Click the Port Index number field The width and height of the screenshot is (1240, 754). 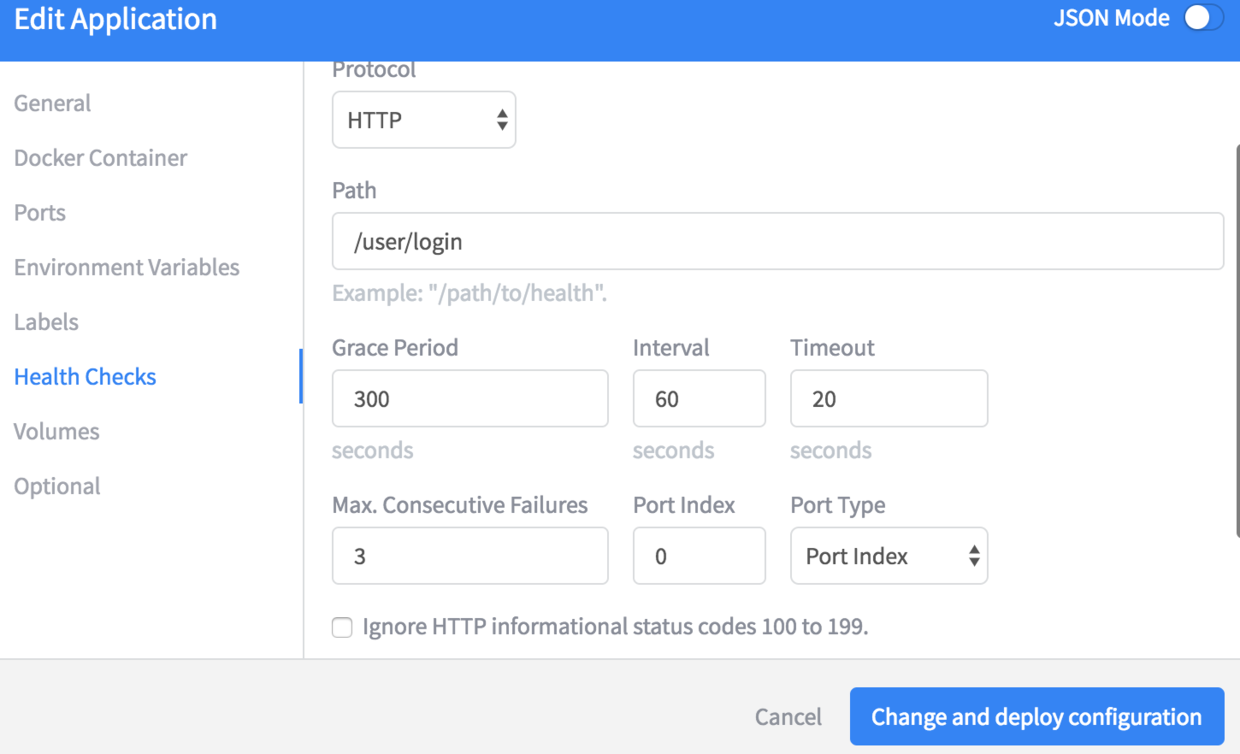click(x=699, y=556)
